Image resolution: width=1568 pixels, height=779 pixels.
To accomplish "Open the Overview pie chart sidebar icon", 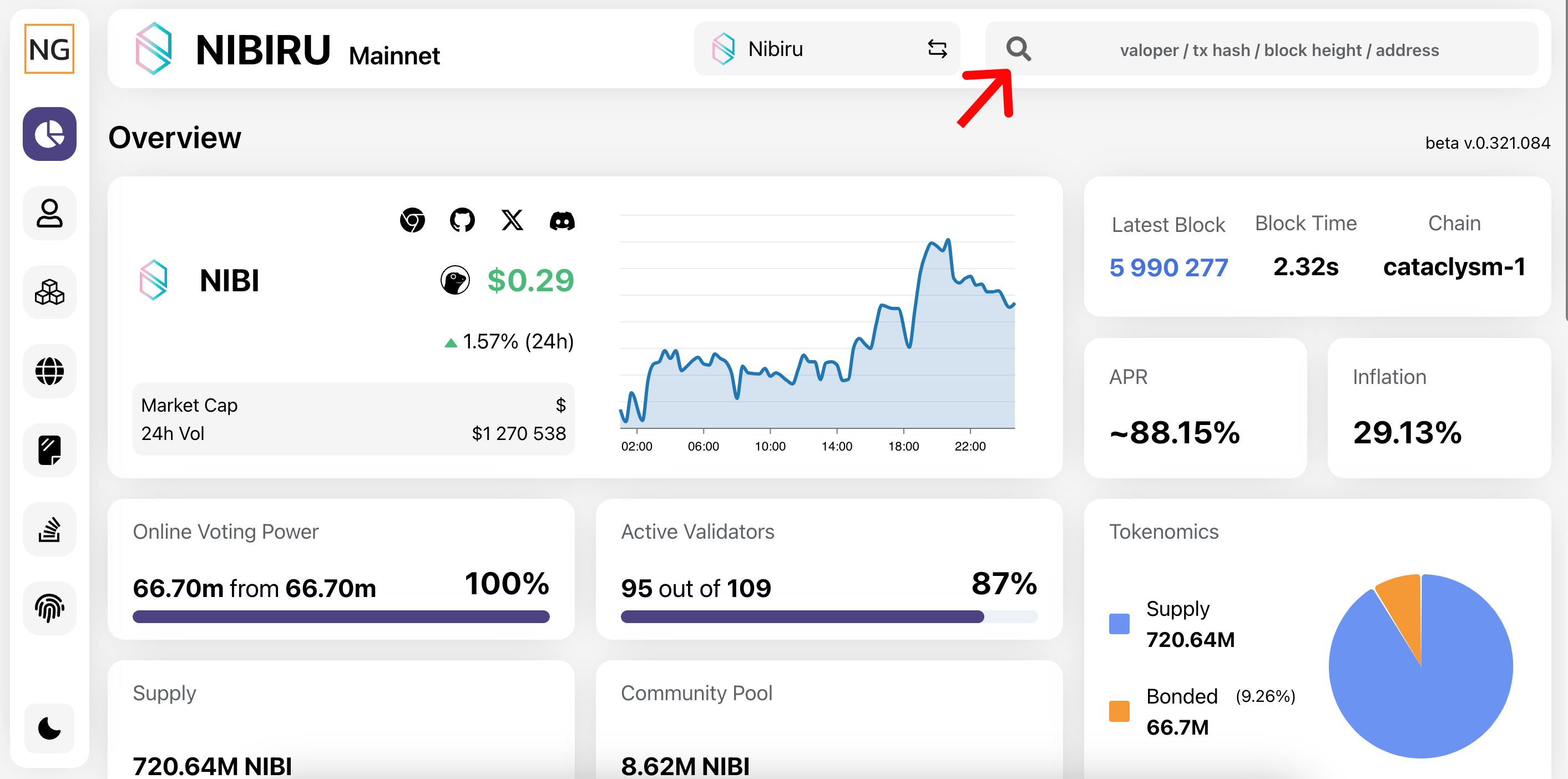I will (49, 134).
